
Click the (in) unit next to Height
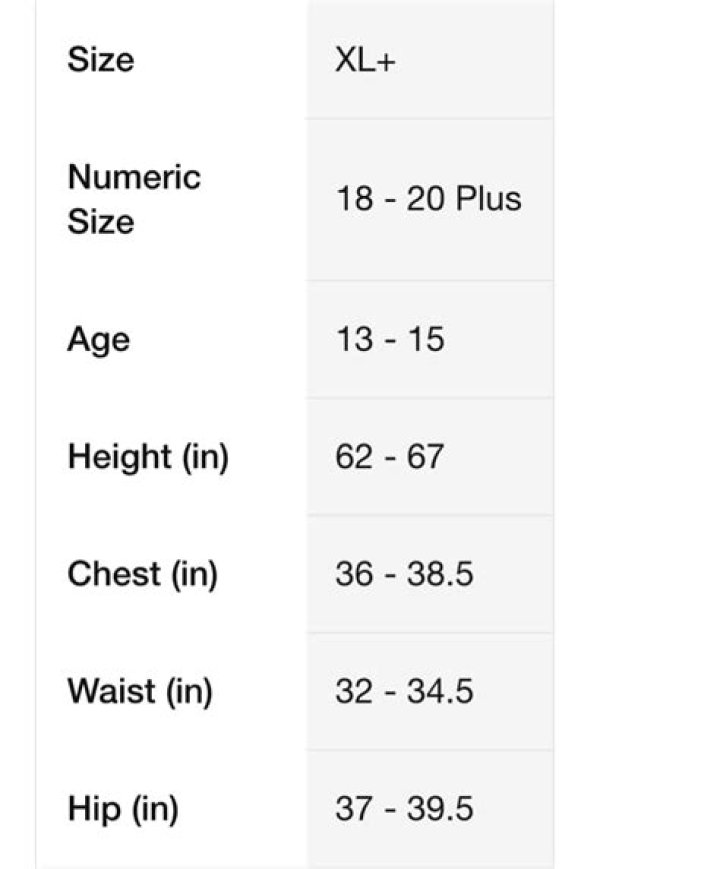[205, 457]
